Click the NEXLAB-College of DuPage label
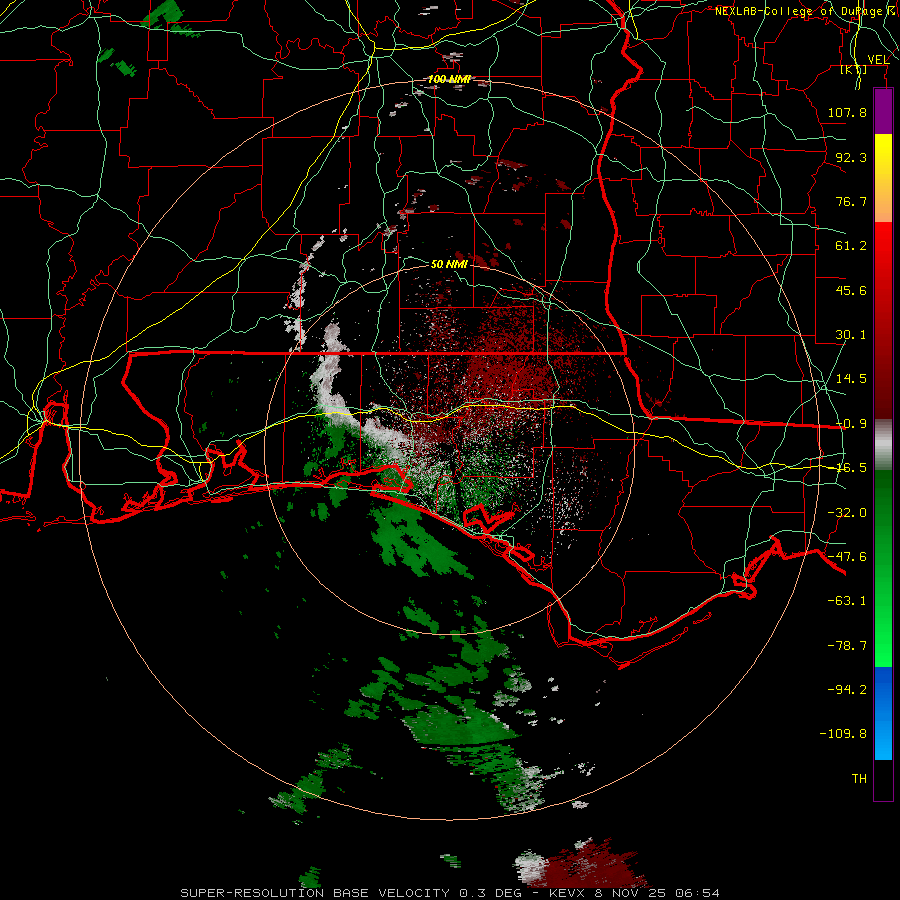This screenshot has width=900, height=900. pyautogui.click(x=801, y=11)
